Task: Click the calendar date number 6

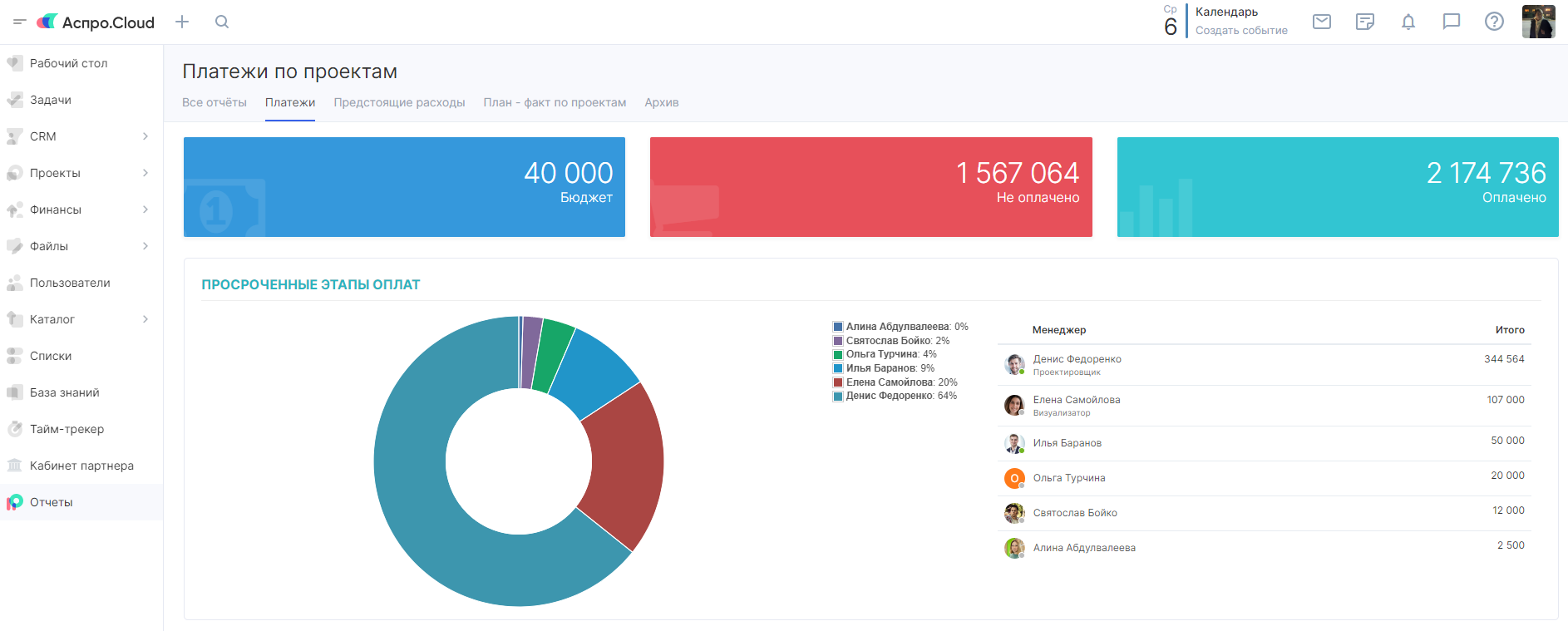Action: (x=1171, y=27)
